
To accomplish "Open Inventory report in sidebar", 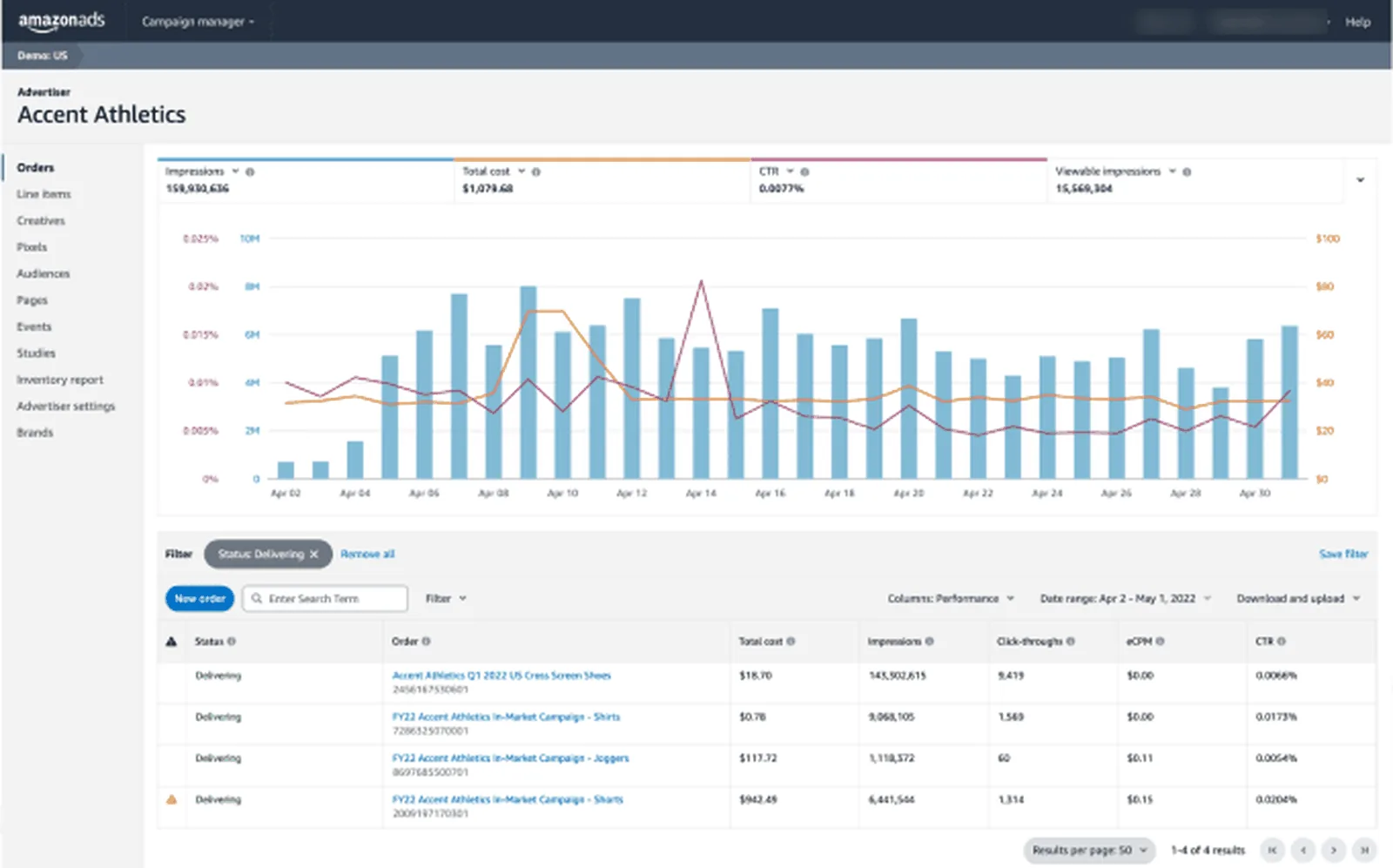I will pos(59,380).
